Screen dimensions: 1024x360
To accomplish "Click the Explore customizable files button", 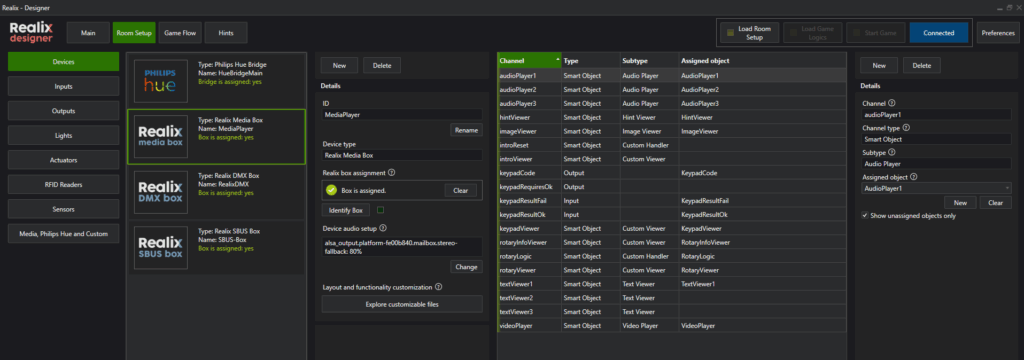I will [402, 304].
